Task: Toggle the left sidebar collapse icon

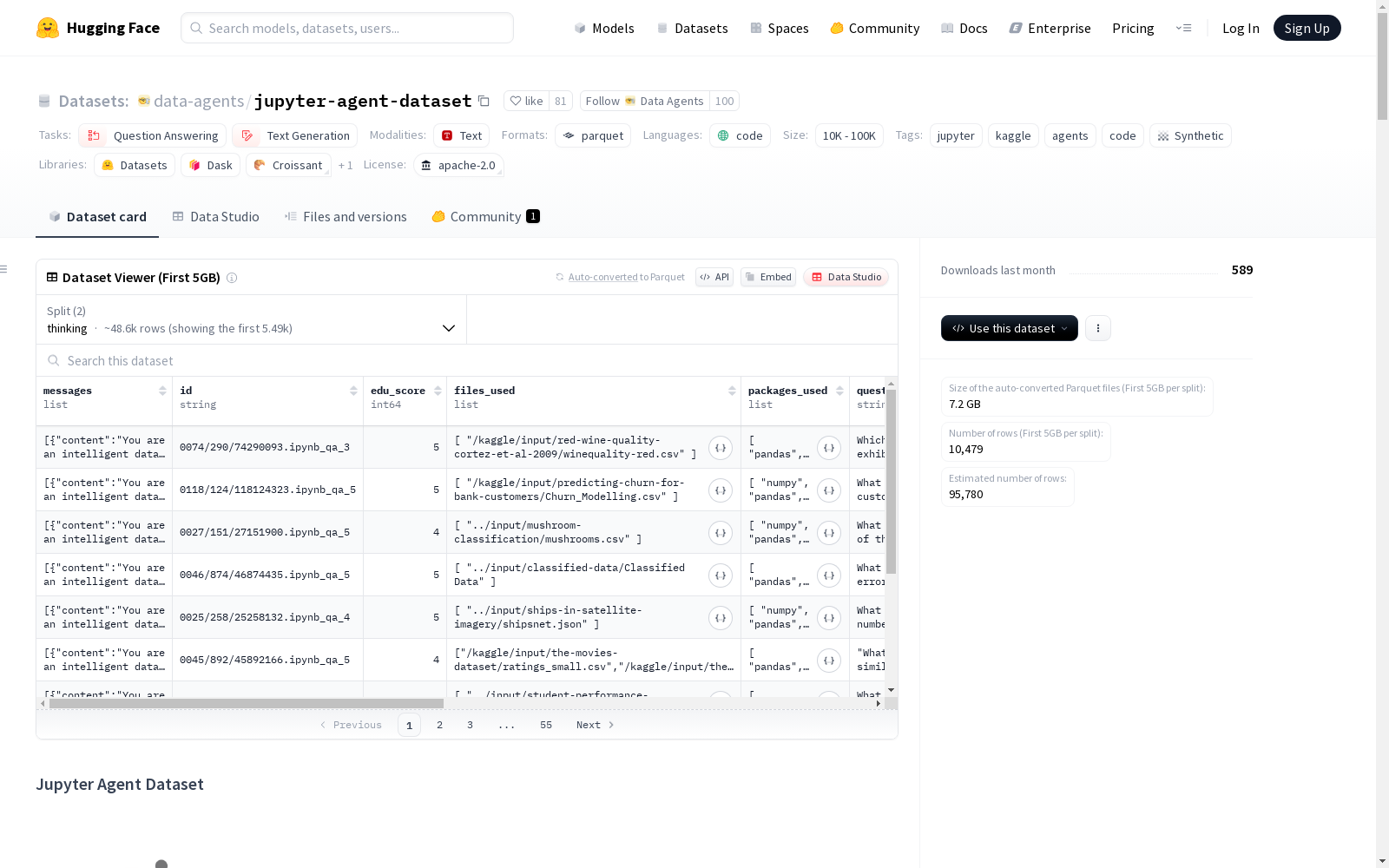Action: [x=4, y=269]
